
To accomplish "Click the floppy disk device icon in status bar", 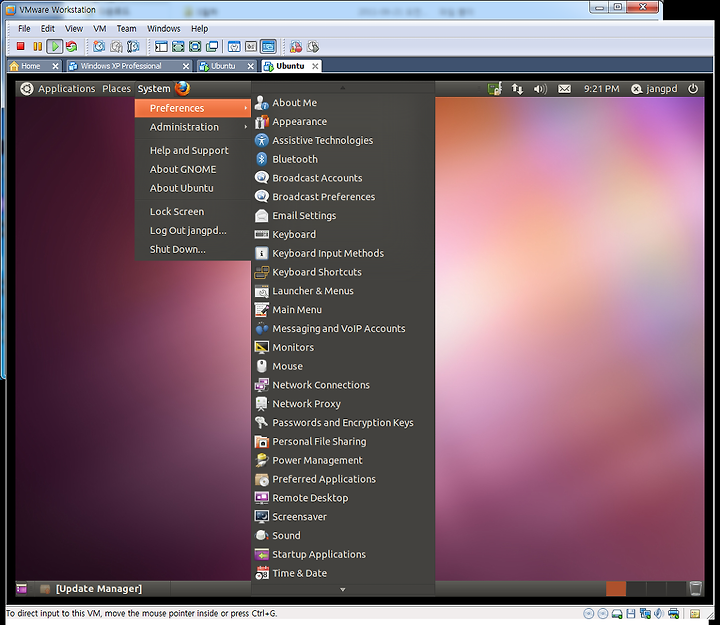I will coord(631,614).
